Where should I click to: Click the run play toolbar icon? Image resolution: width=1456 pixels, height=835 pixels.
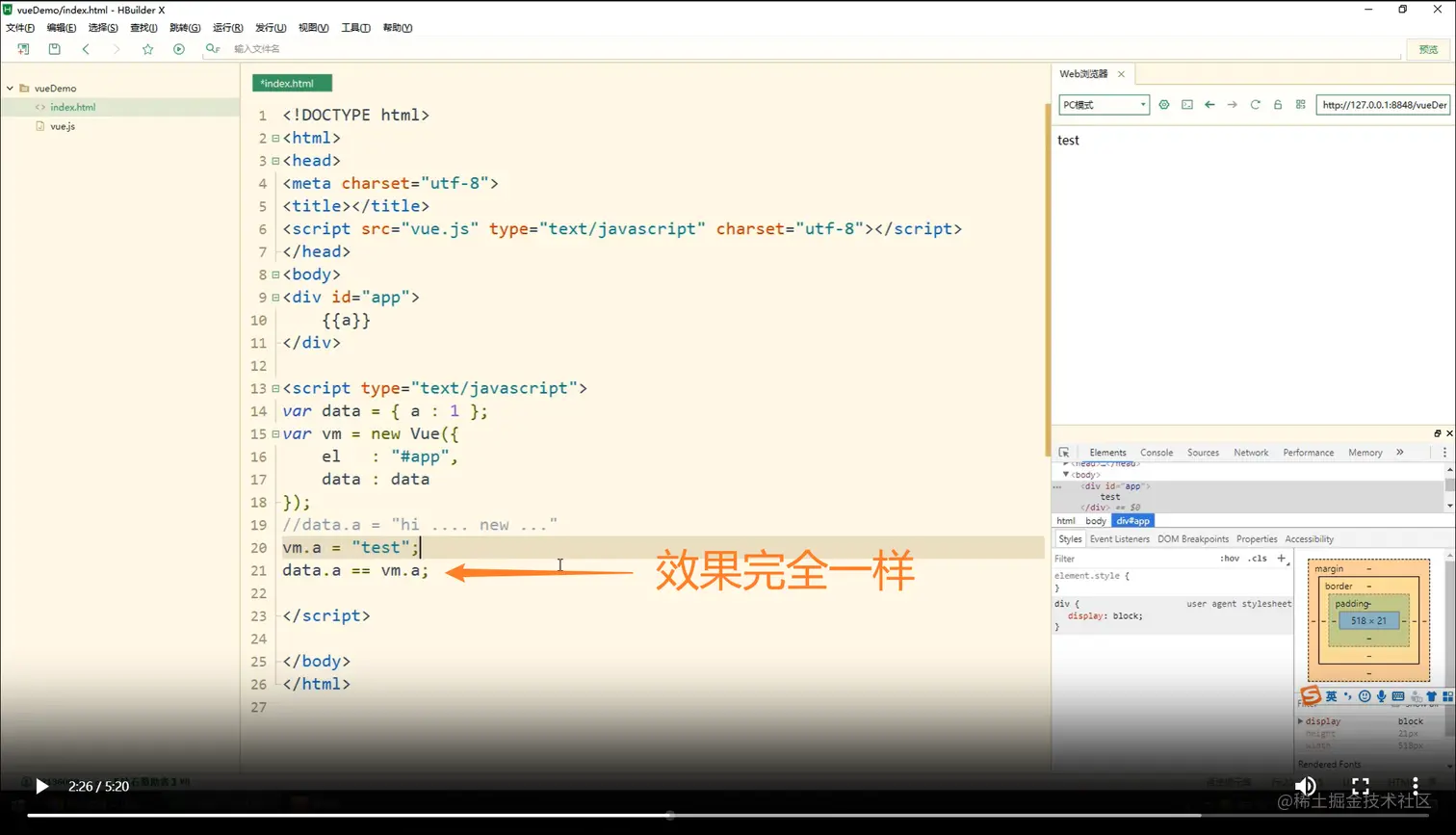(178, 49)
